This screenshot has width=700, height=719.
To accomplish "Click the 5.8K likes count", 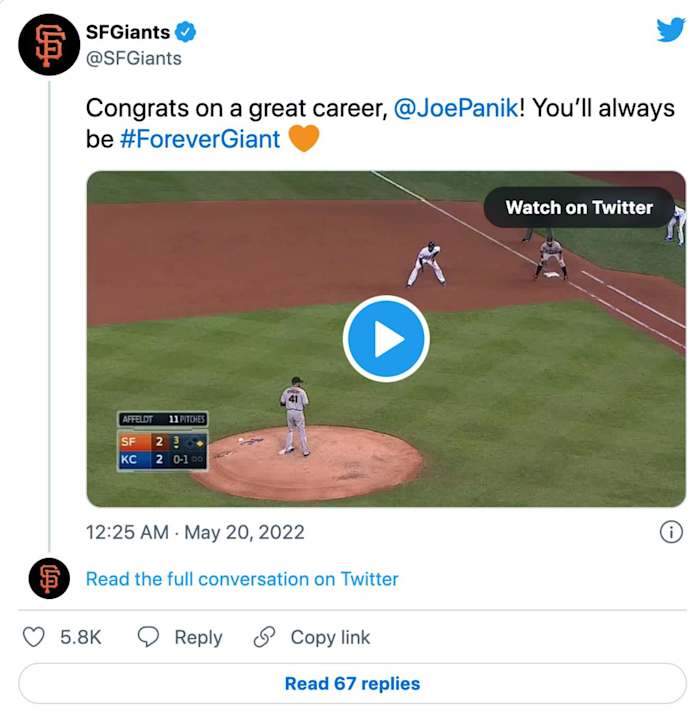I will 81,637.
